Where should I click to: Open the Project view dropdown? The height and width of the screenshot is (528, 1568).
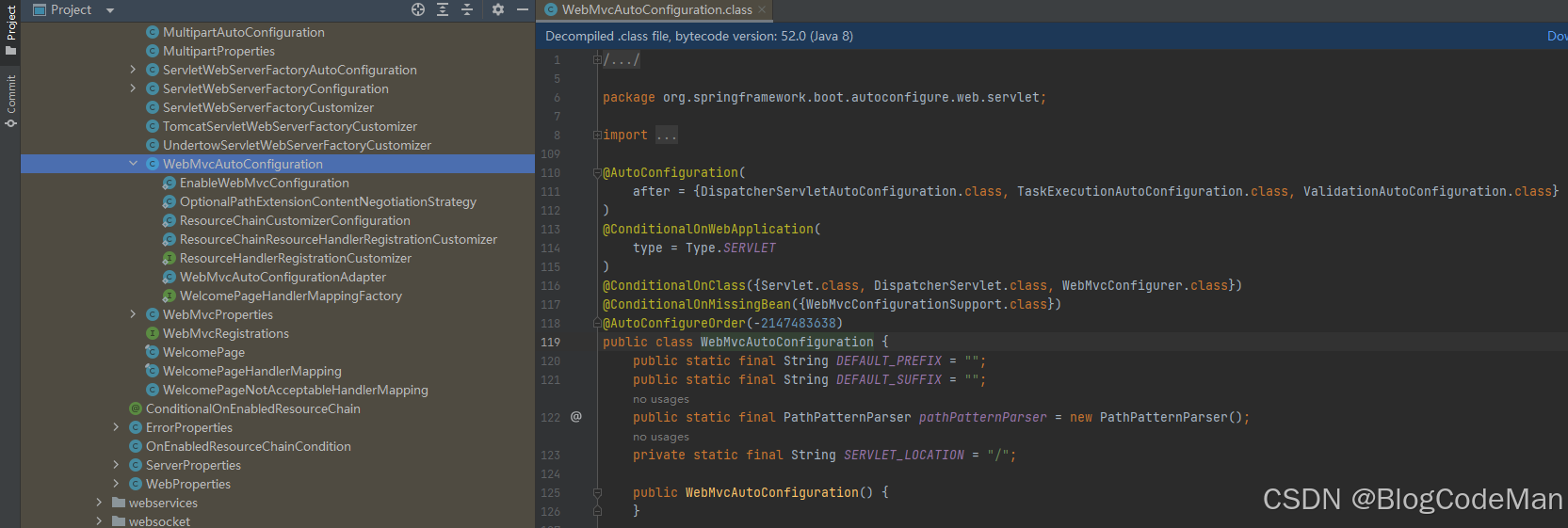tap(109, 10)
